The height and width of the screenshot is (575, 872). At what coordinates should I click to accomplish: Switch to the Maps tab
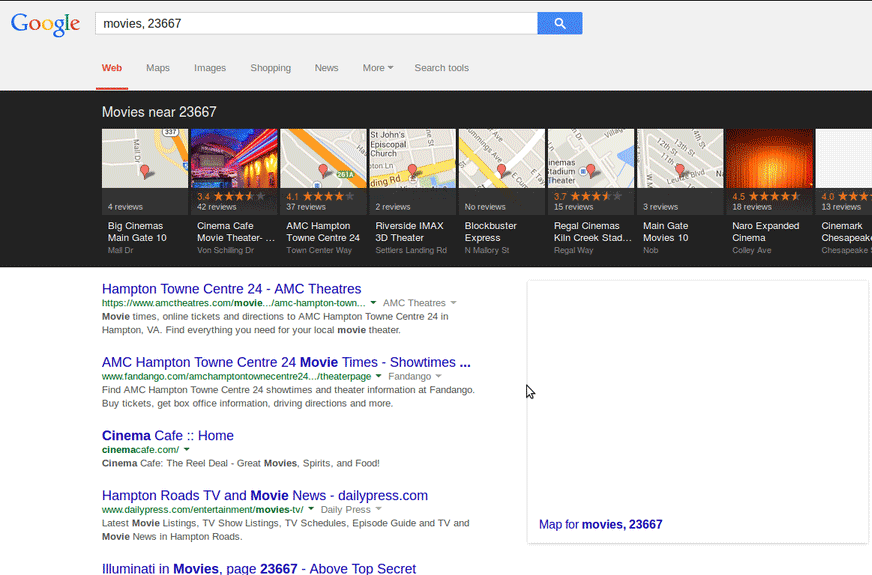[x=158, y=68]
